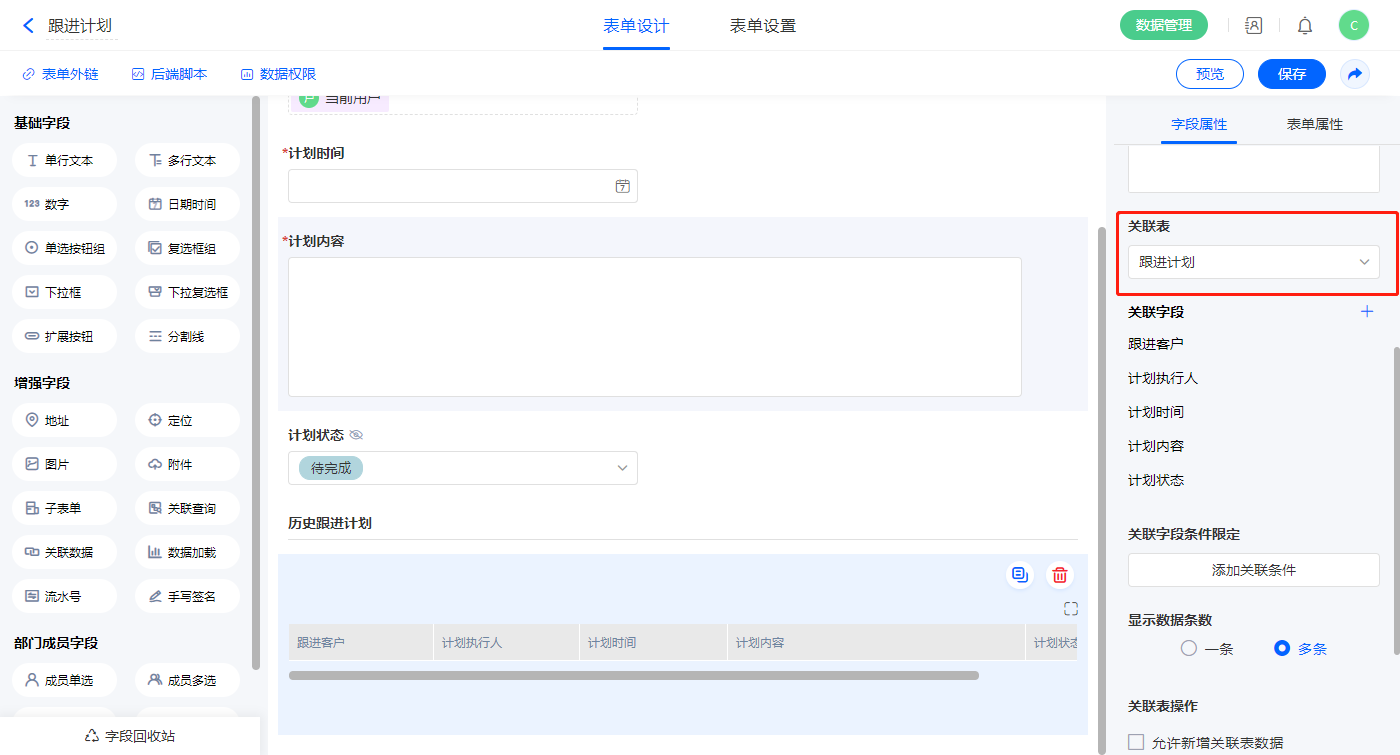Image resolution: width=1400 pixels, height=755 pixels.
Task: Click the 保存 button
Action: pos(1291,74)
